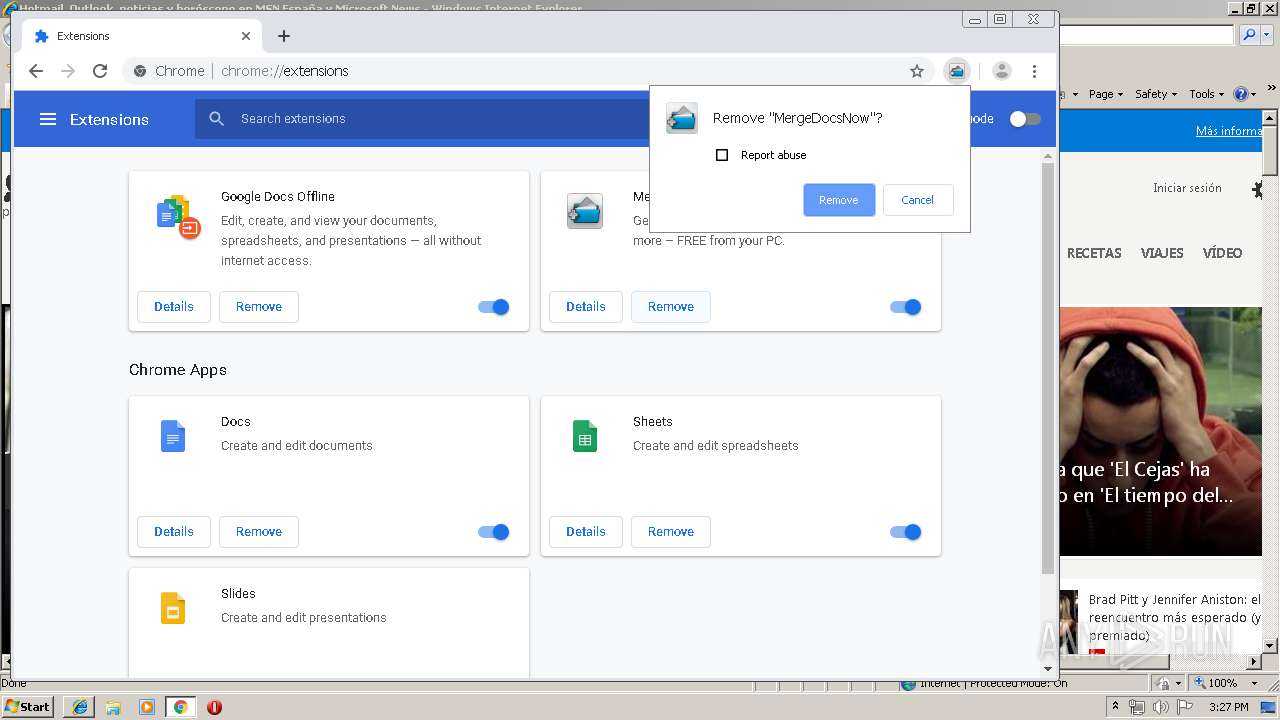Disable the Docs app toggle

pyautogui.click(x=494, y=532)
